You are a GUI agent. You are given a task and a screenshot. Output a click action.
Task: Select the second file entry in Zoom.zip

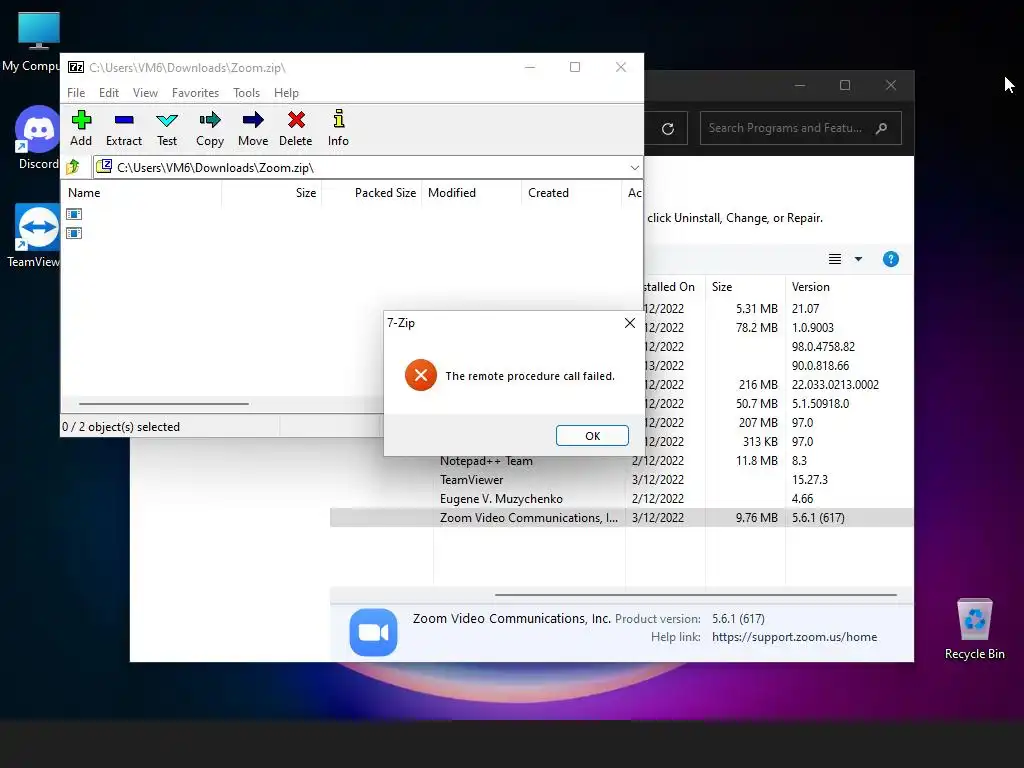tap(74, 233)
